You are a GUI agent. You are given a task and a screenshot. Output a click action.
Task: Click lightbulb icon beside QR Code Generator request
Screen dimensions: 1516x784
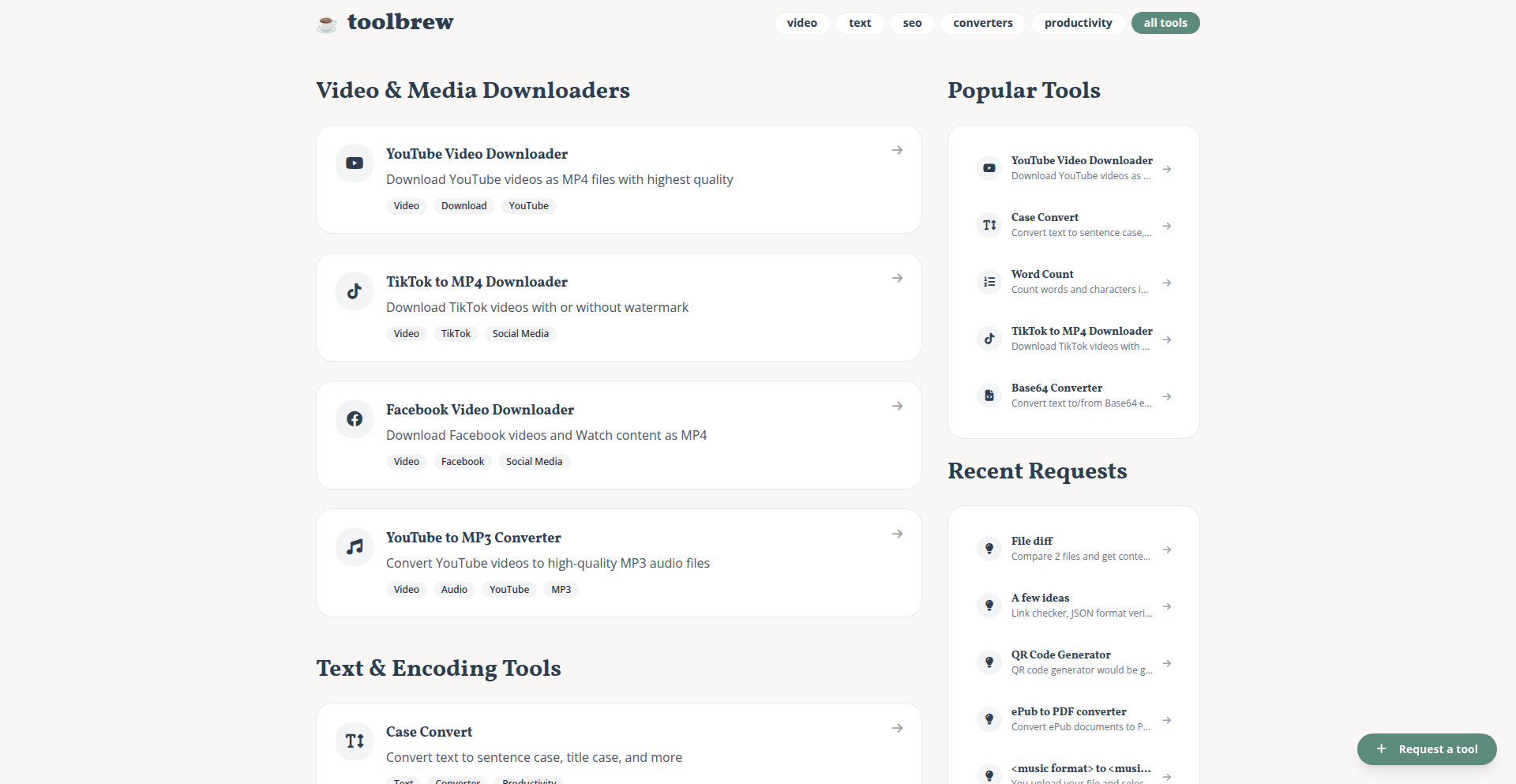click(989, 662)
